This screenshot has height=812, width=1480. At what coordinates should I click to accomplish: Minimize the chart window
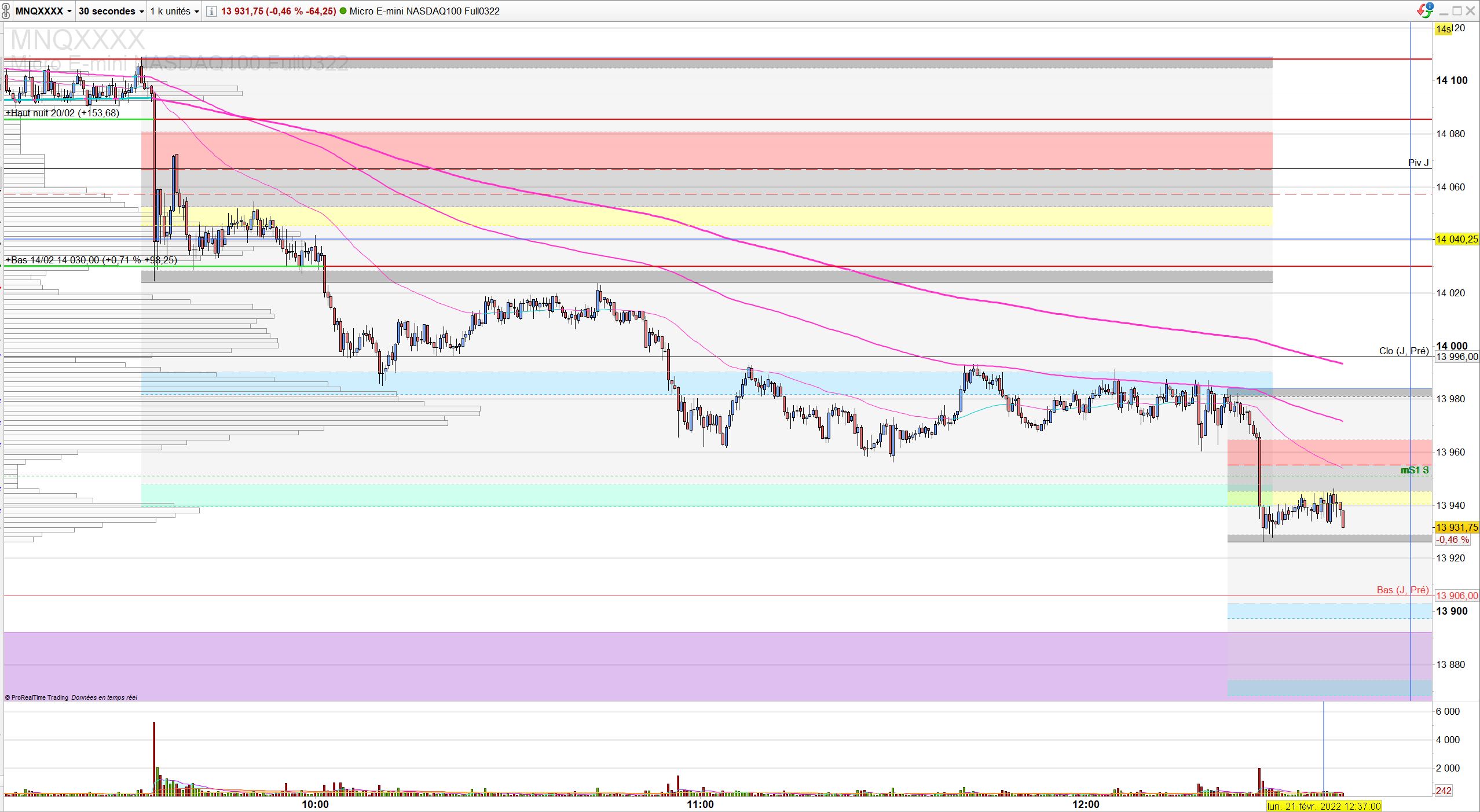click(x=1444, y=11)
